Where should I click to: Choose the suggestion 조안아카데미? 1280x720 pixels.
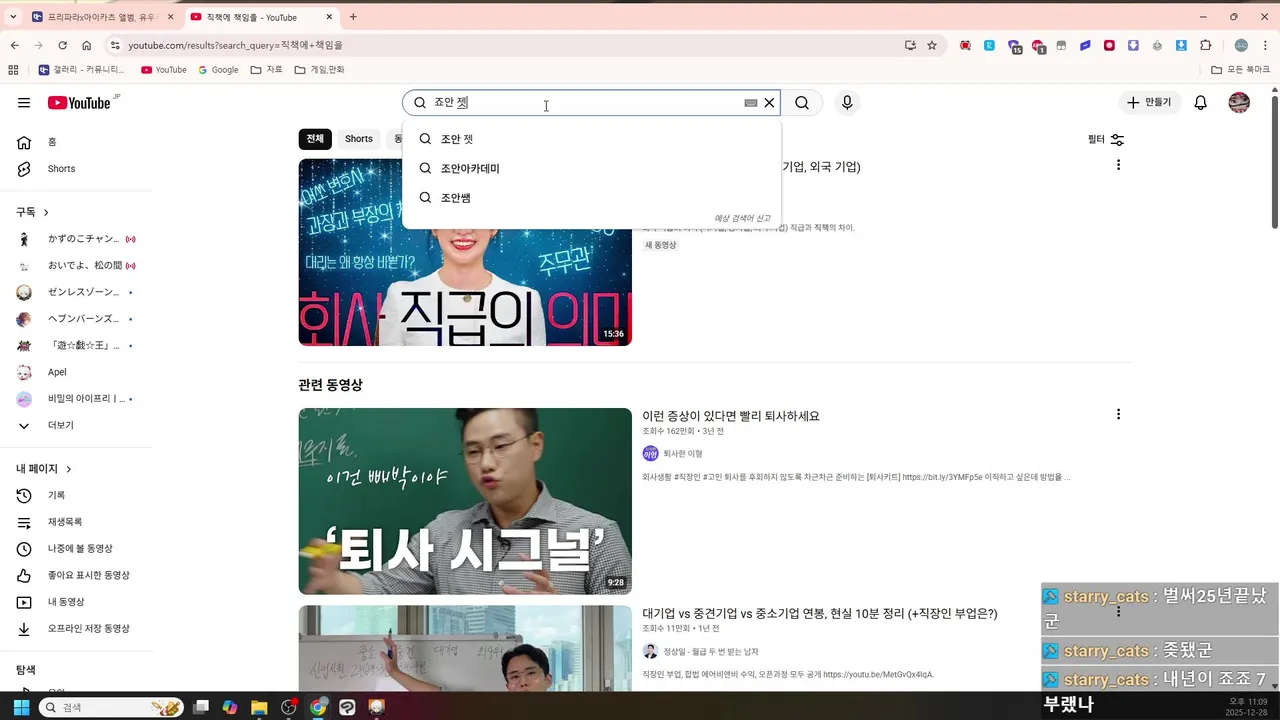pos(592,168)
